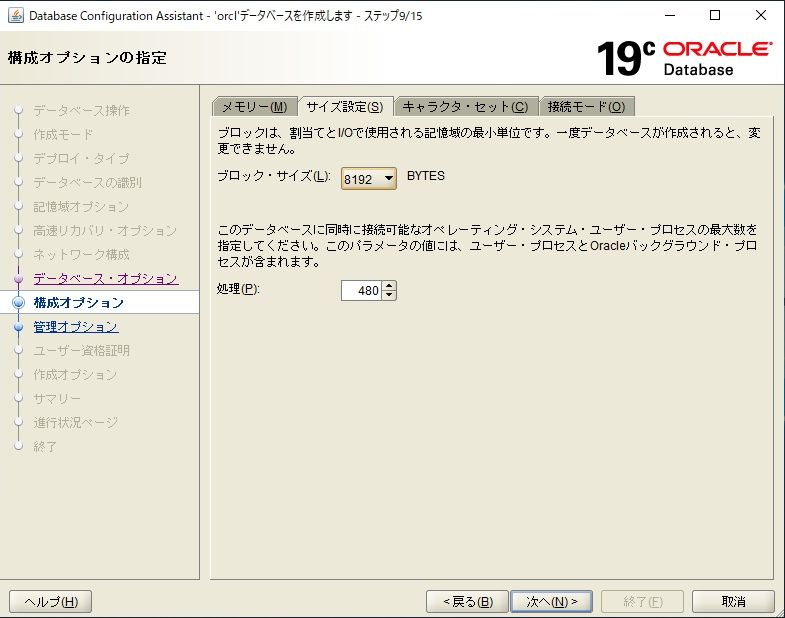Click the 高速リカバリ・オプション step text
This screenshot has width=785, height=618.
(x=105, y=230)
